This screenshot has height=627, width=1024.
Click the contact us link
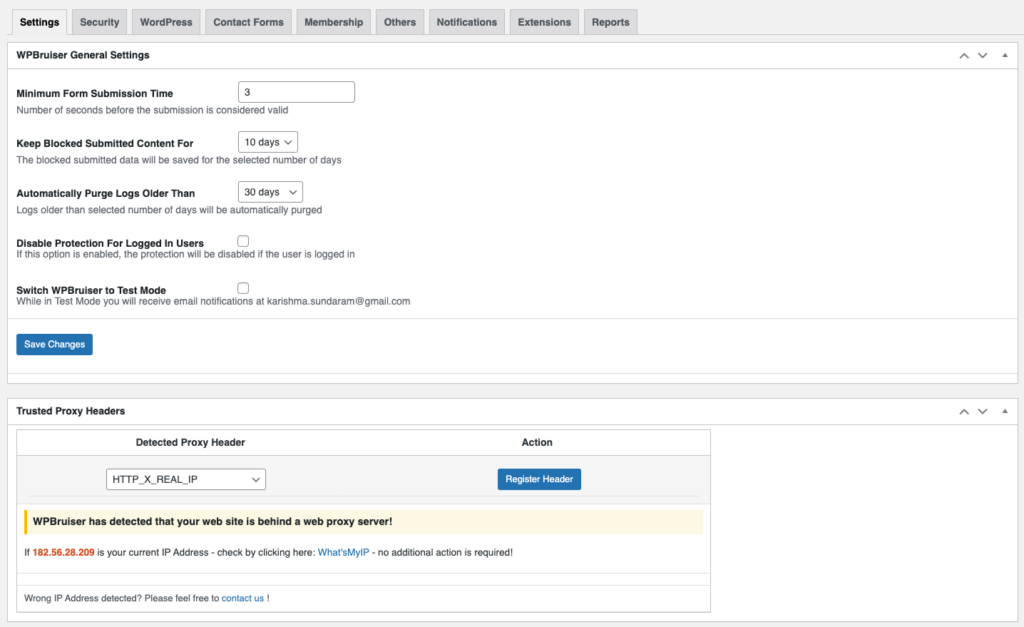tap(243, 598)
